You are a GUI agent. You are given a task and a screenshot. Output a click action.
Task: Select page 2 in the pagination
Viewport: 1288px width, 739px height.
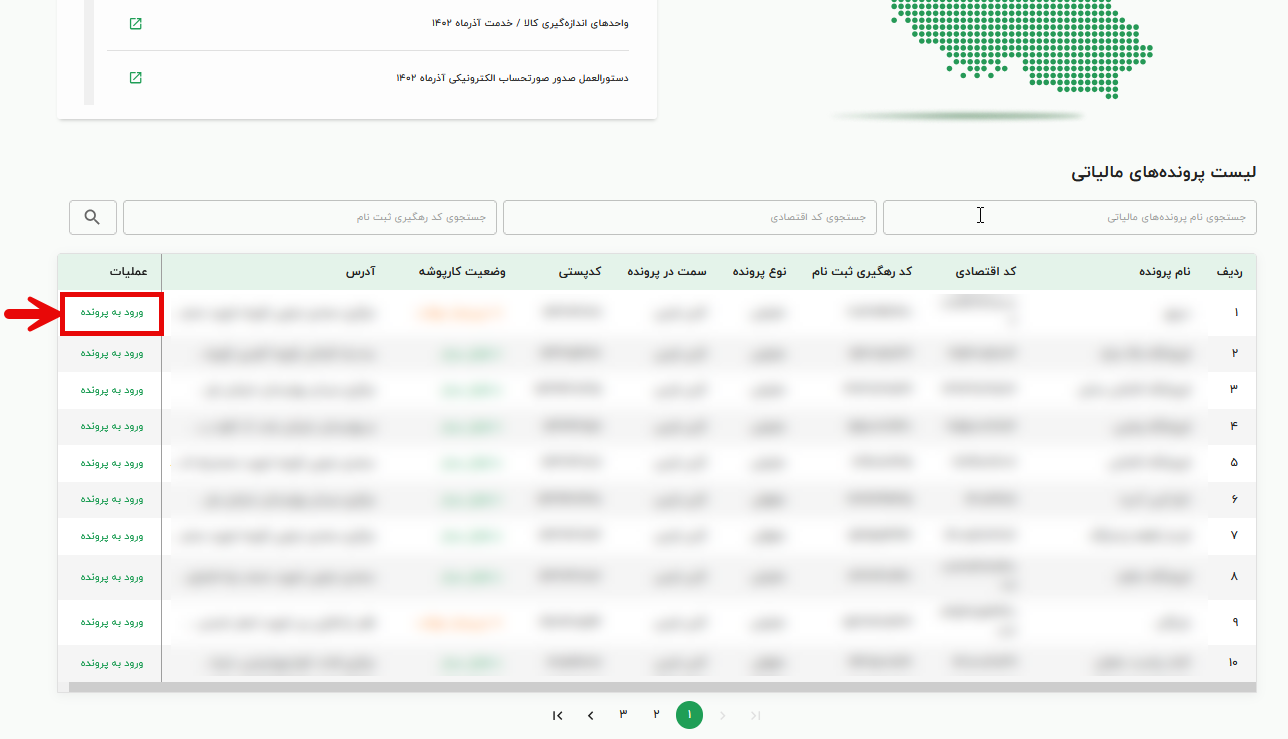tap(657, 714)
